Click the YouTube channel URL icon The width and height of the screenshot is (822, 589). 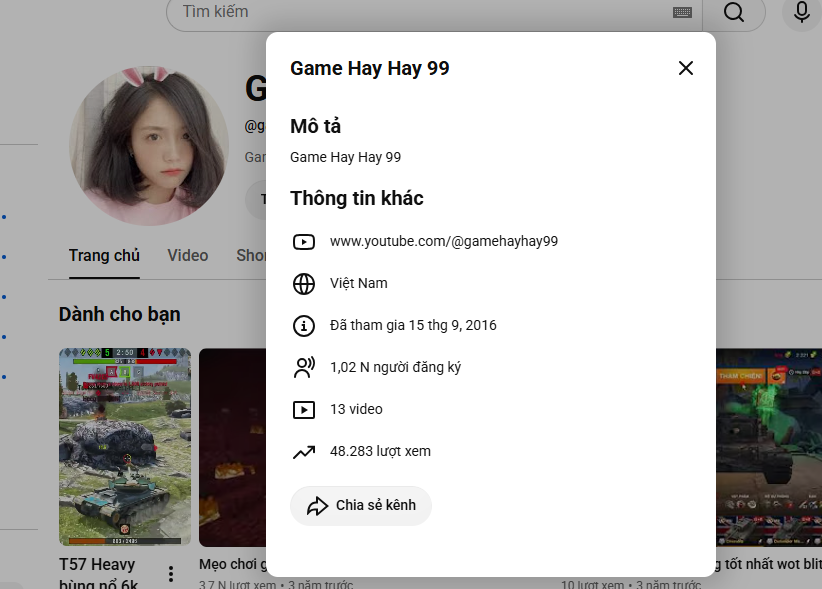pyautogui.click(x=304, y=242)
